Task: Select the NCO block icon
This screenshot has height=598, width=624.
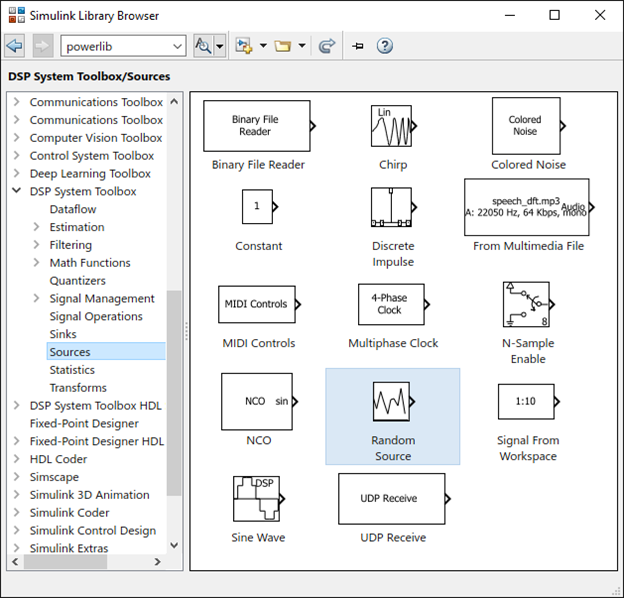Action: pyautogui.click(x=259, y=401)
